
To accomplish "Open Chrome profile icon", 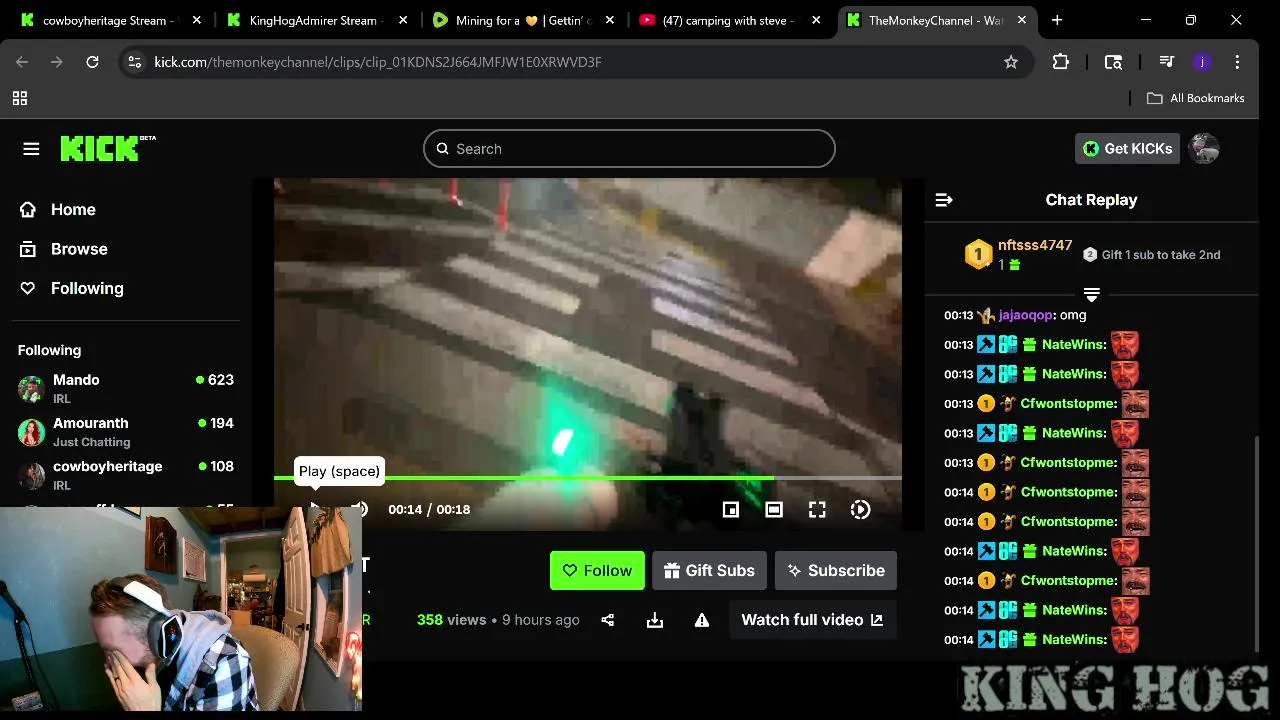I will 1202,62.
